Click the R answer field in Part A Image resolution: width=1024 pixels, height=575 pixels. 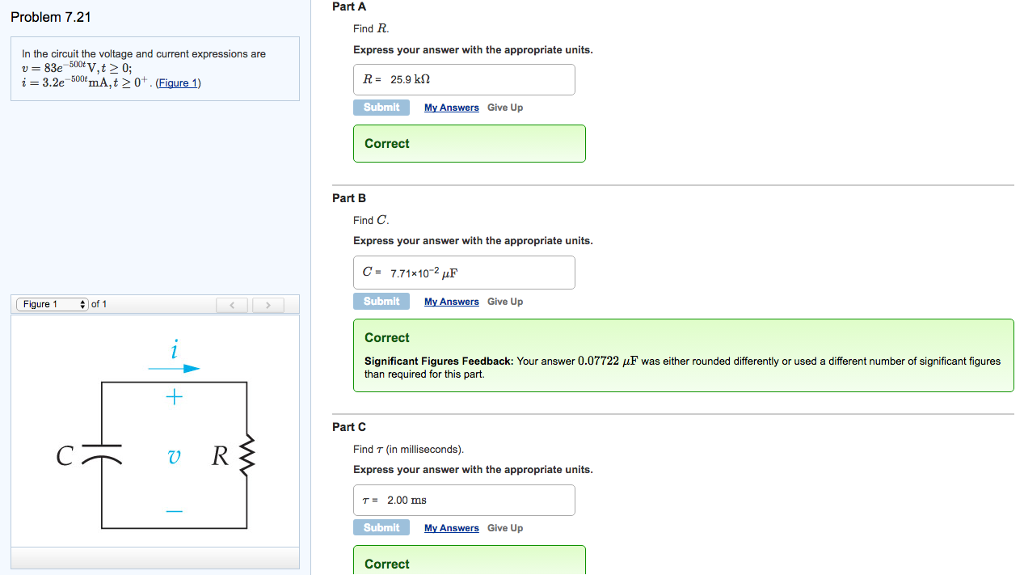(464, 80)
